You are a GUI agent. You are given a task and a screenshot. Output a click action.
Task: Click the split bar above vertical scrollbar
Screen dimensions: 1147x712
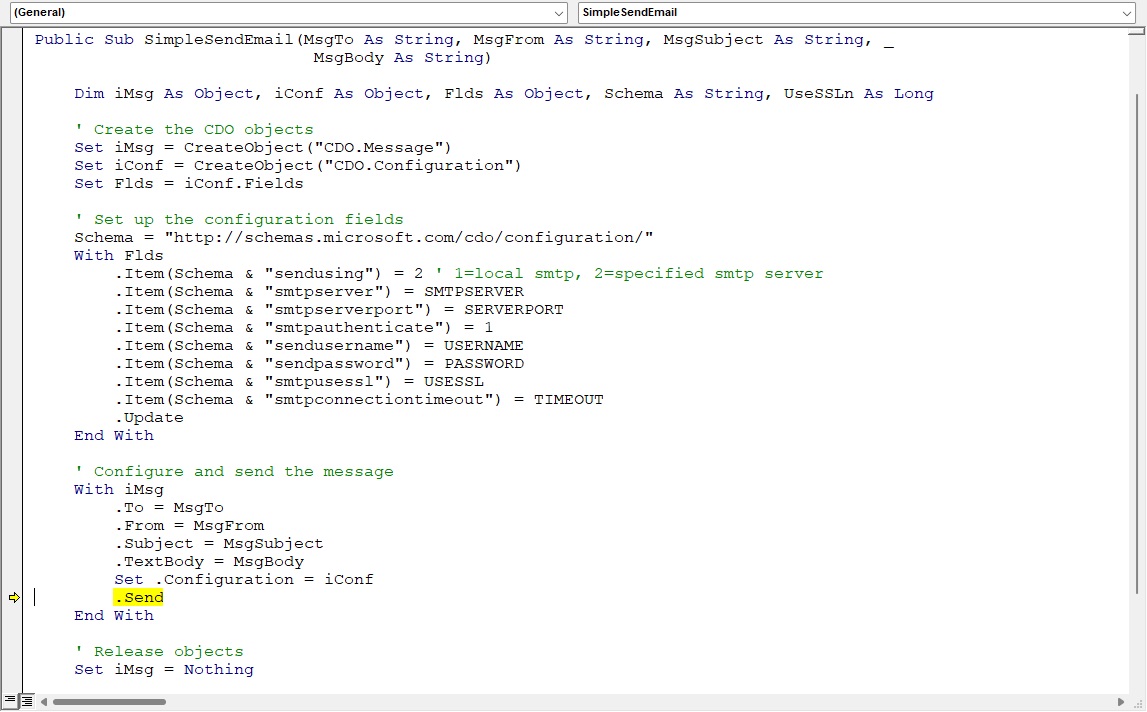[x=1139, y=31]
